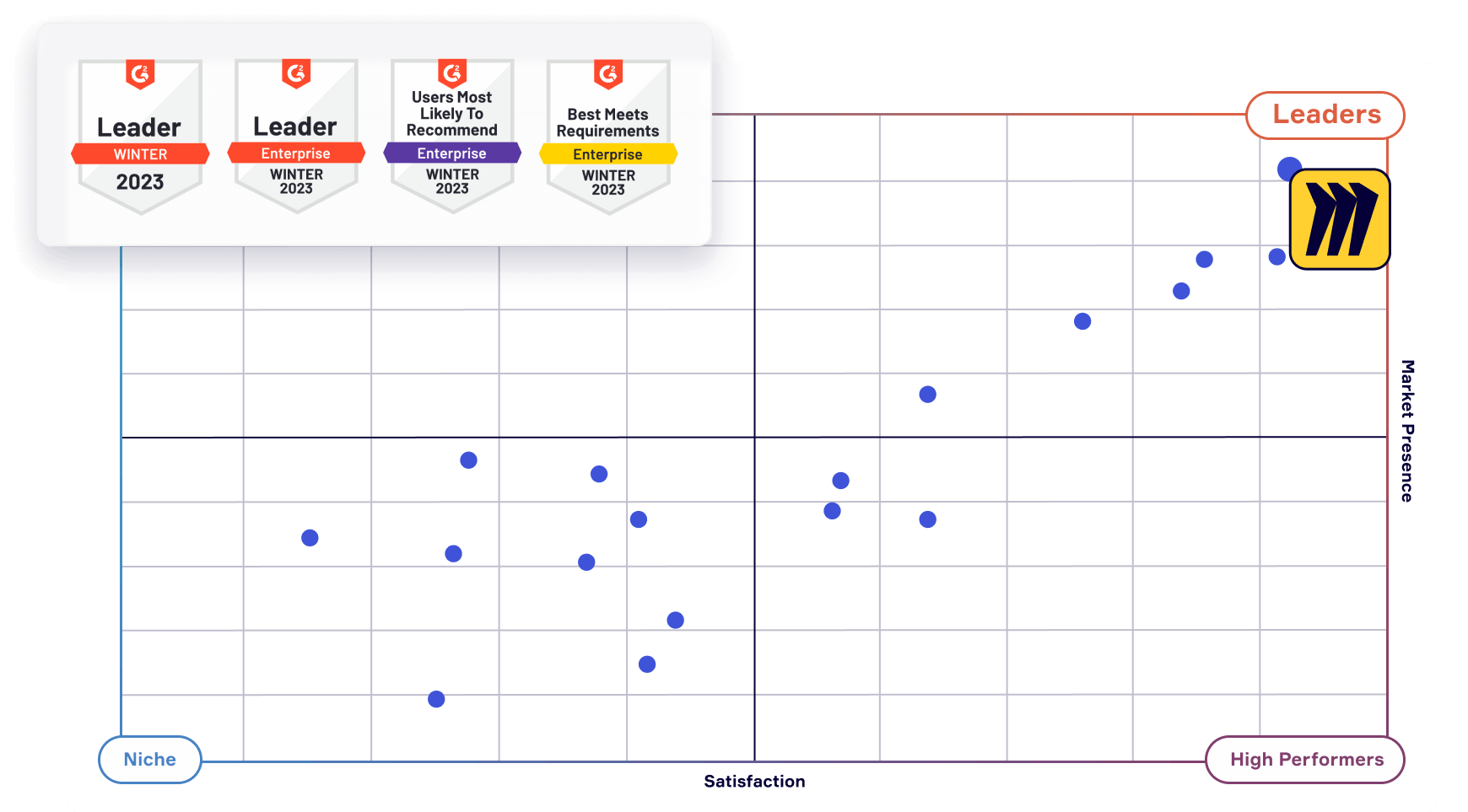Click the Leader Winter 2023 badge
The width and height of the screenshot is (1468, 812).
pyautogui.click(x=141, y=135)
